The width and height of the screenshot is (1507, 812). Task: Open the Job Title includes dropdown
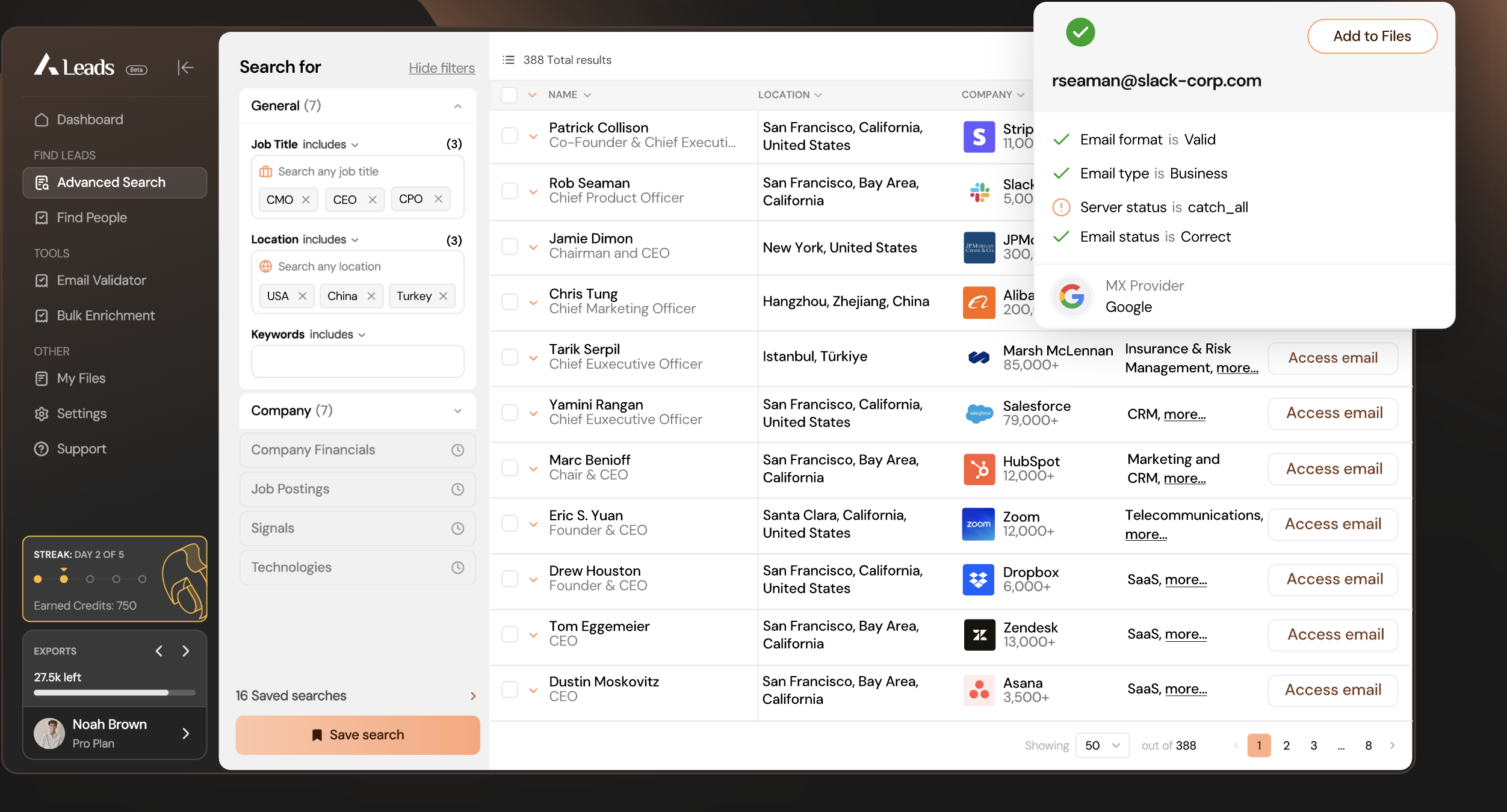[331, 144]
